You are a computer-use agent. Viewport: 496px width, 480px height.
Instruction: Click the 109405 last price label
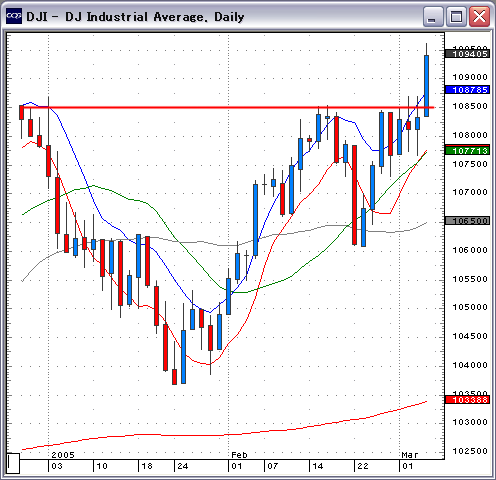[467, 54]
